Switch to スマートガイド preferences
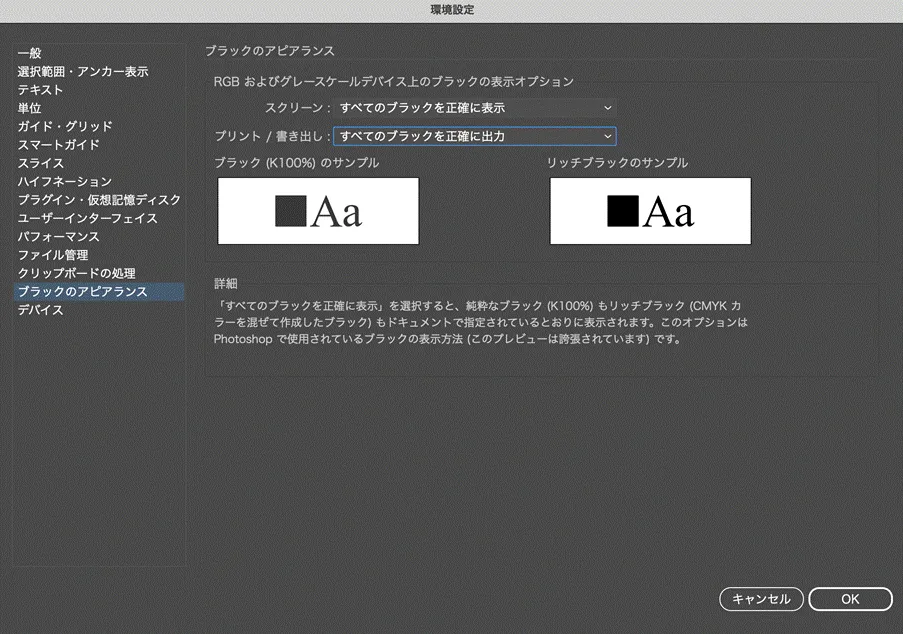 point(58,145)
